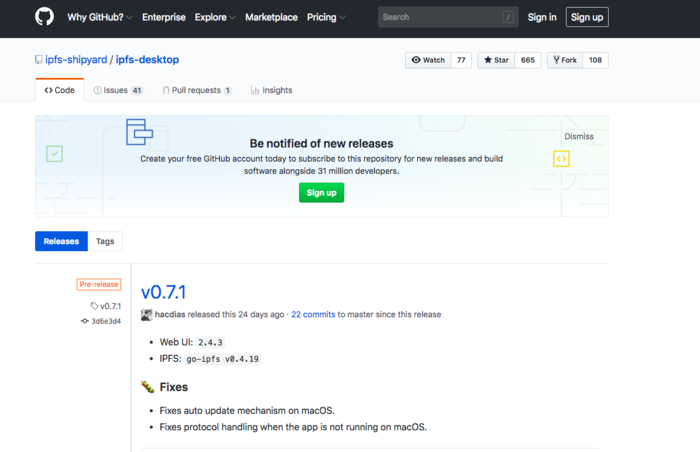View the 77 watchers count
Viewport: 700px width, 452px height.
tap(461, 60)
